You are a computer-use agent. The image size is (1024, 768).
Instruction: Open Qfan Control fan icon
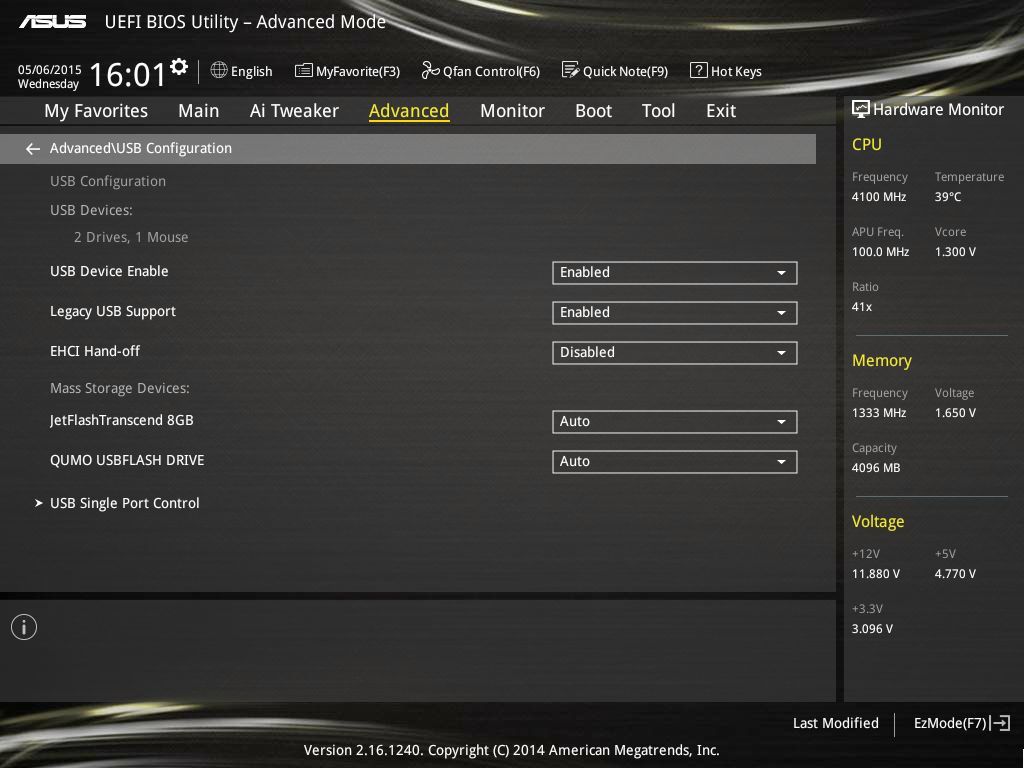tap(430, 71)
